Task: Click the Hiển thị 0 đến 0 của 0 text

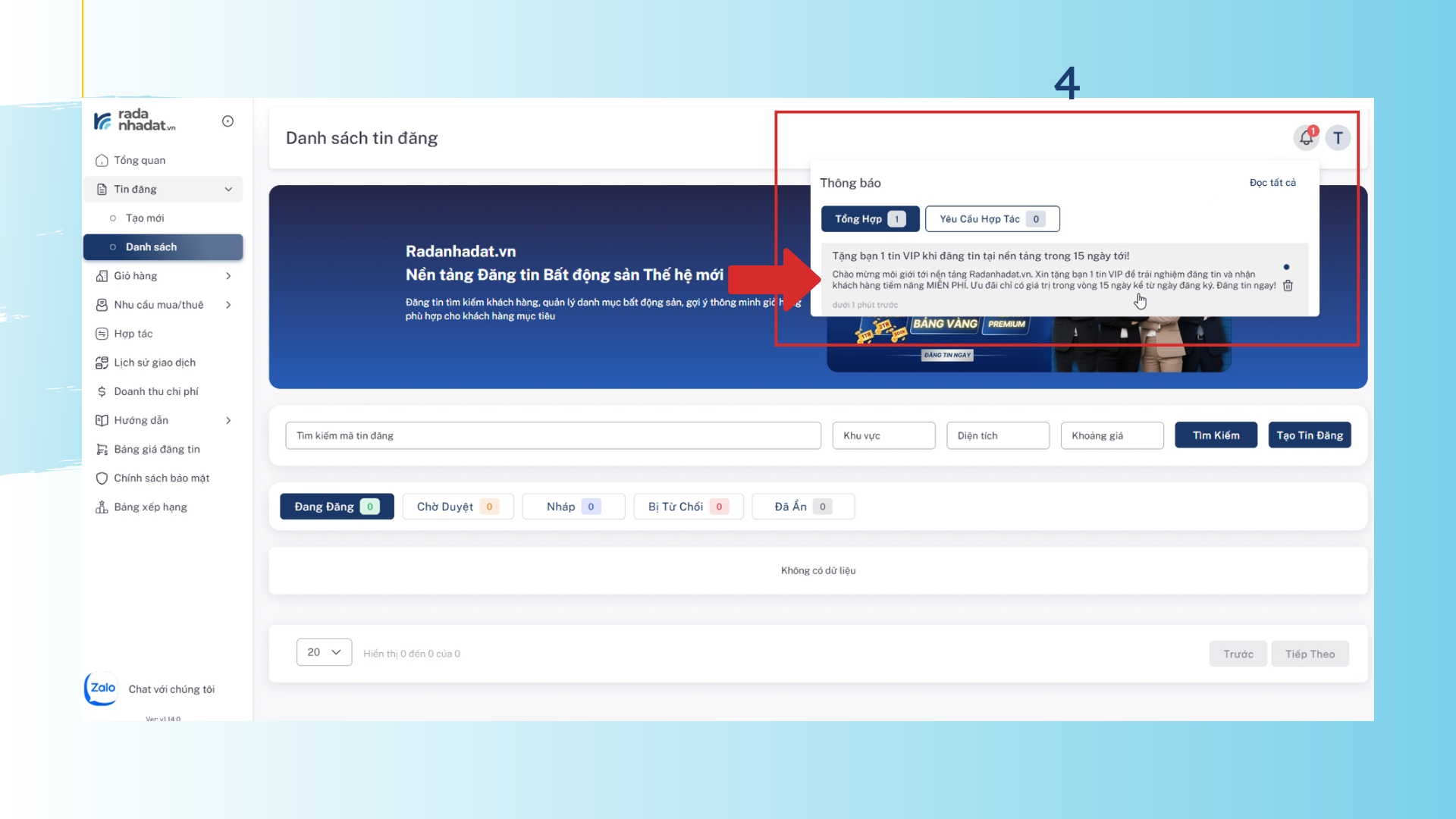Action: click(412, 654)
